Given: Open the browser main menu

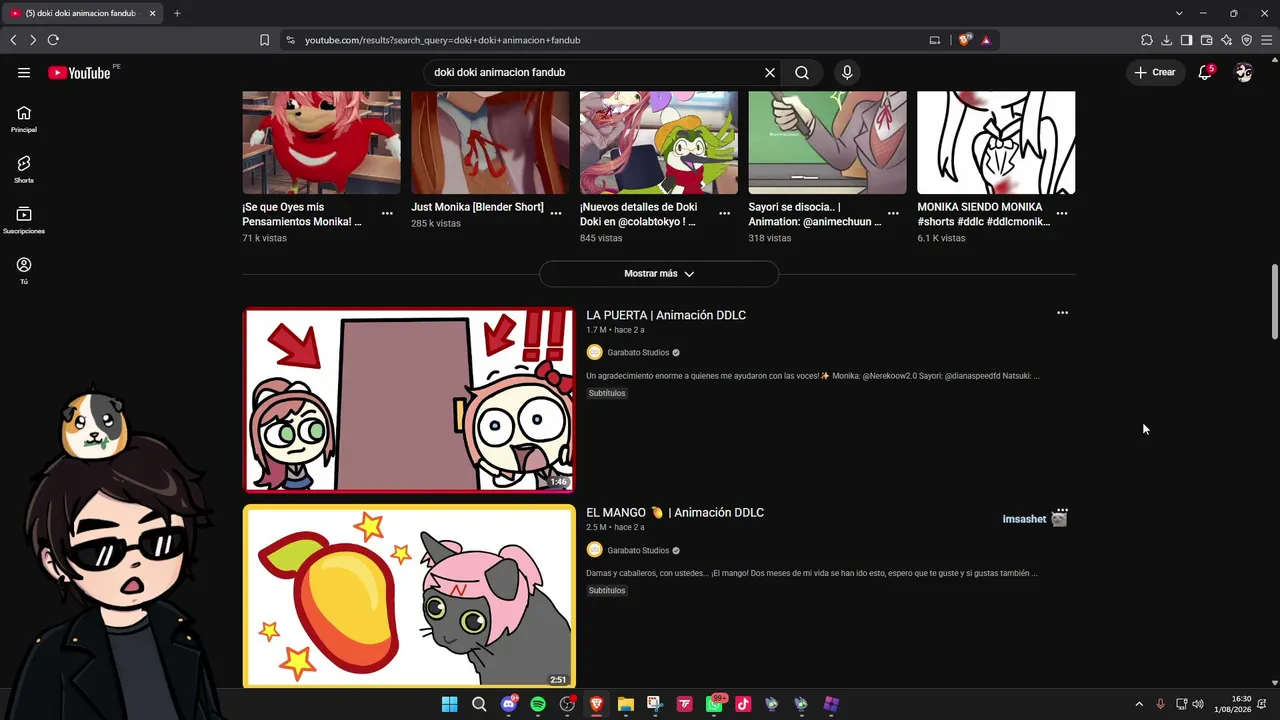Looking at the screenshot, I should pyautogui.click(x=1266, y=40).
